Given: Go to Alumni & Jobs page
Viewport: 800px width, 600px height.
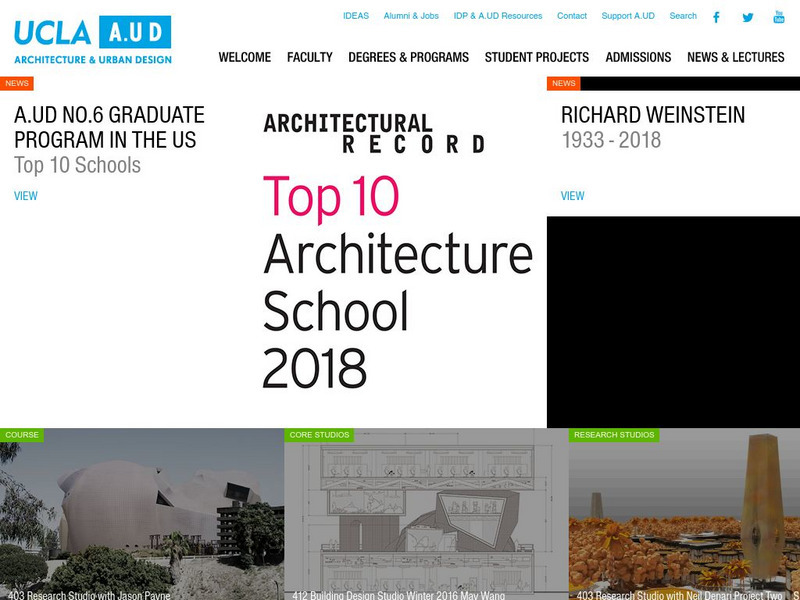Looking at the screenshot, I should coord(411,16).
